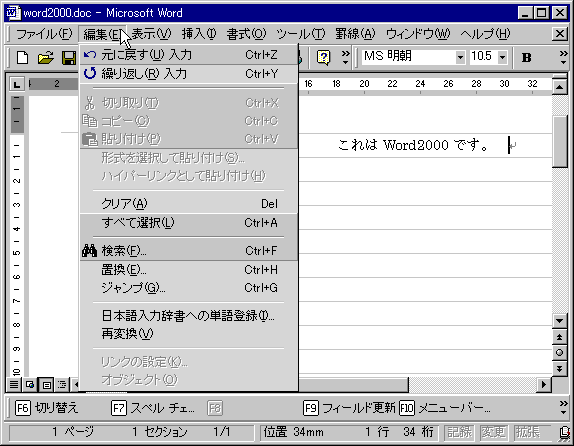This screenshot has width=574, height=446.
Task: Click the previous page double-arrow button
Action: click(559, 337)
